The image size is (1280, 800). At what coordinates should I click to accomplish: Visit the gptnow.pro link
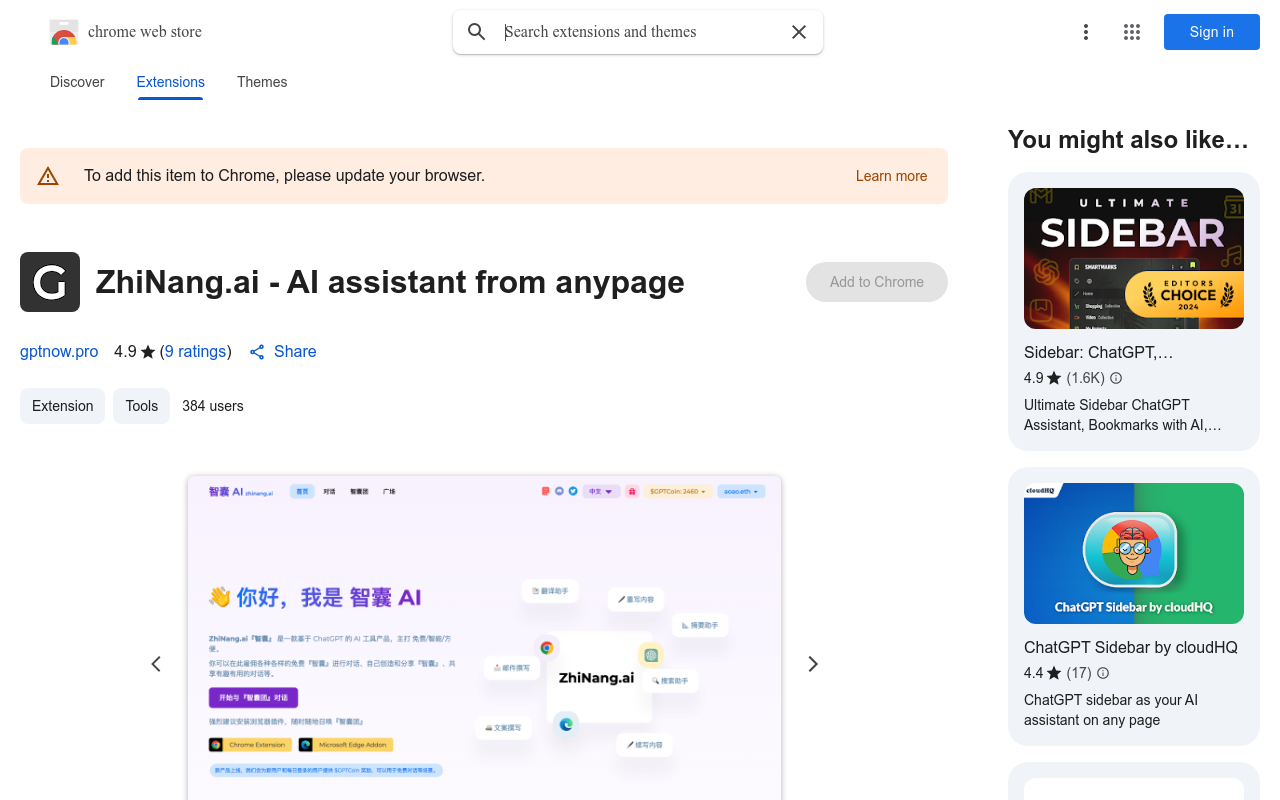pos(59,352)
